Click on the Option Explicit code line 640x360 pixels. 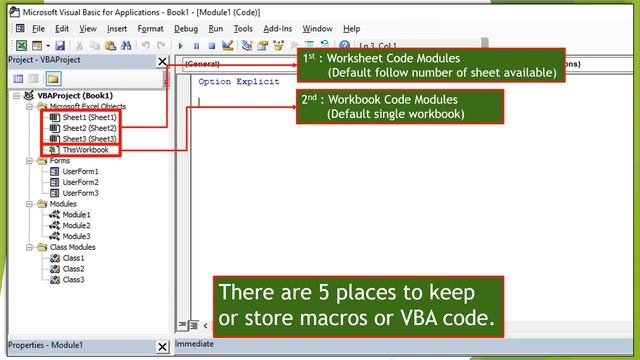tap(239, 81)
